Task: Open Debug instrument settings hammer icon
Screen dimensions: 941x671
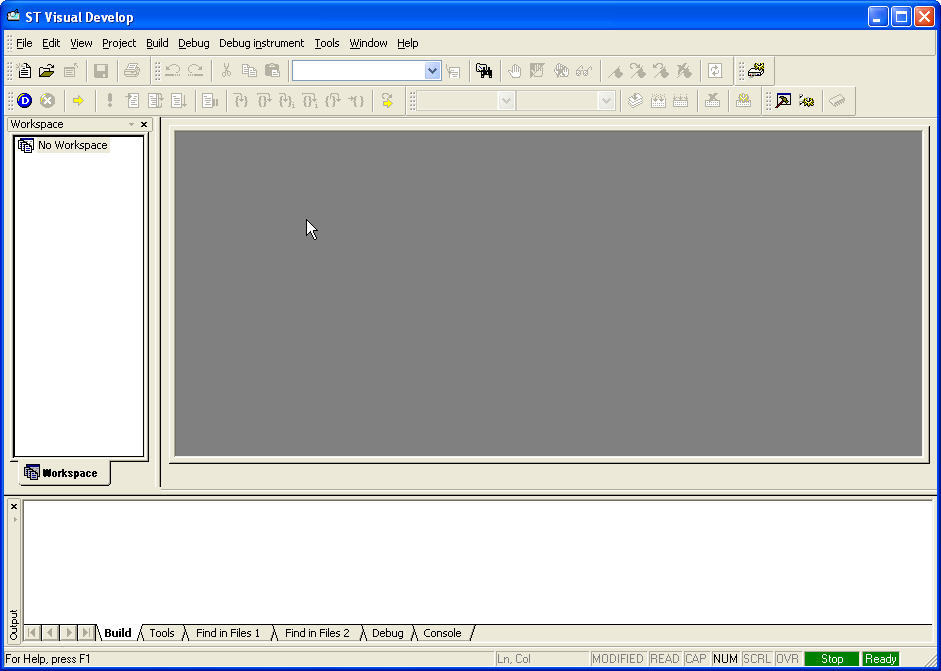Action: tap(783, 101)
